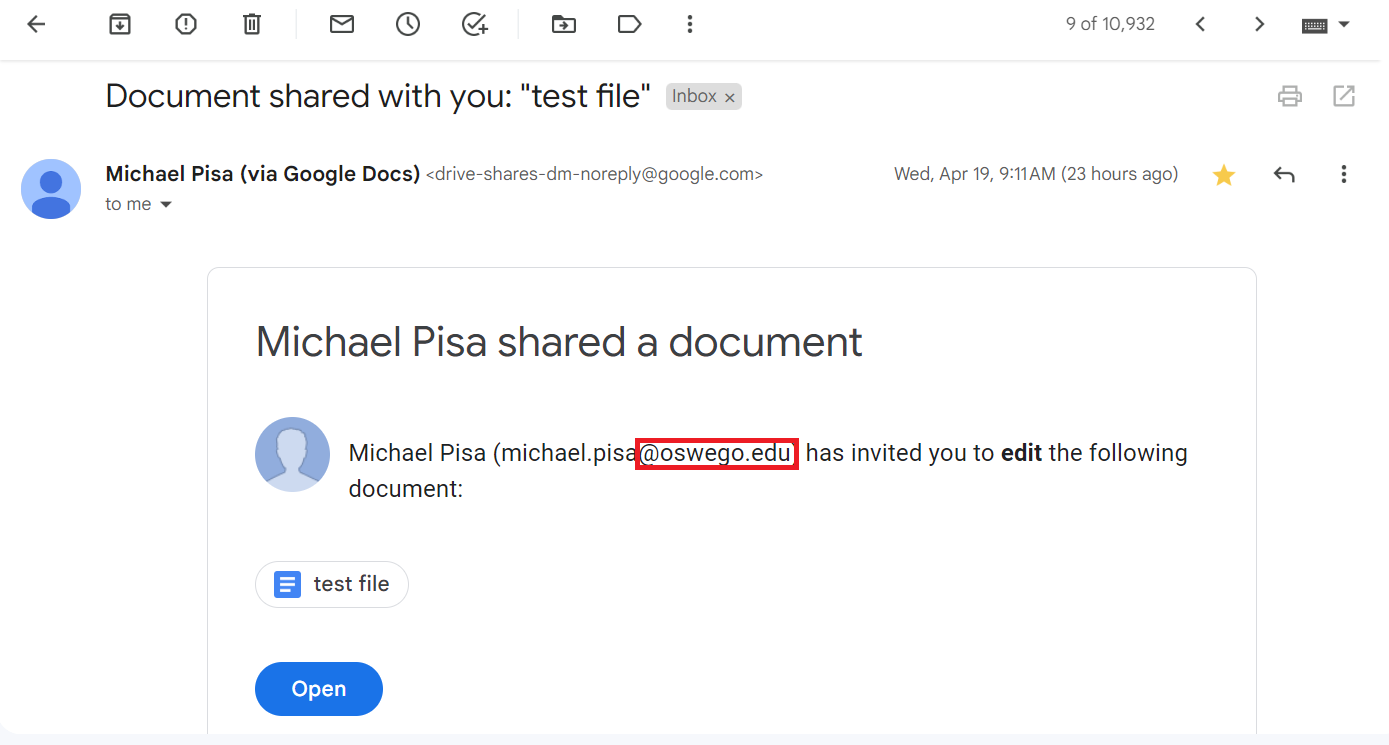Click the michael.pisa@oswego.edu email address
The image size is (1389, 745).
tap(646, 453)
